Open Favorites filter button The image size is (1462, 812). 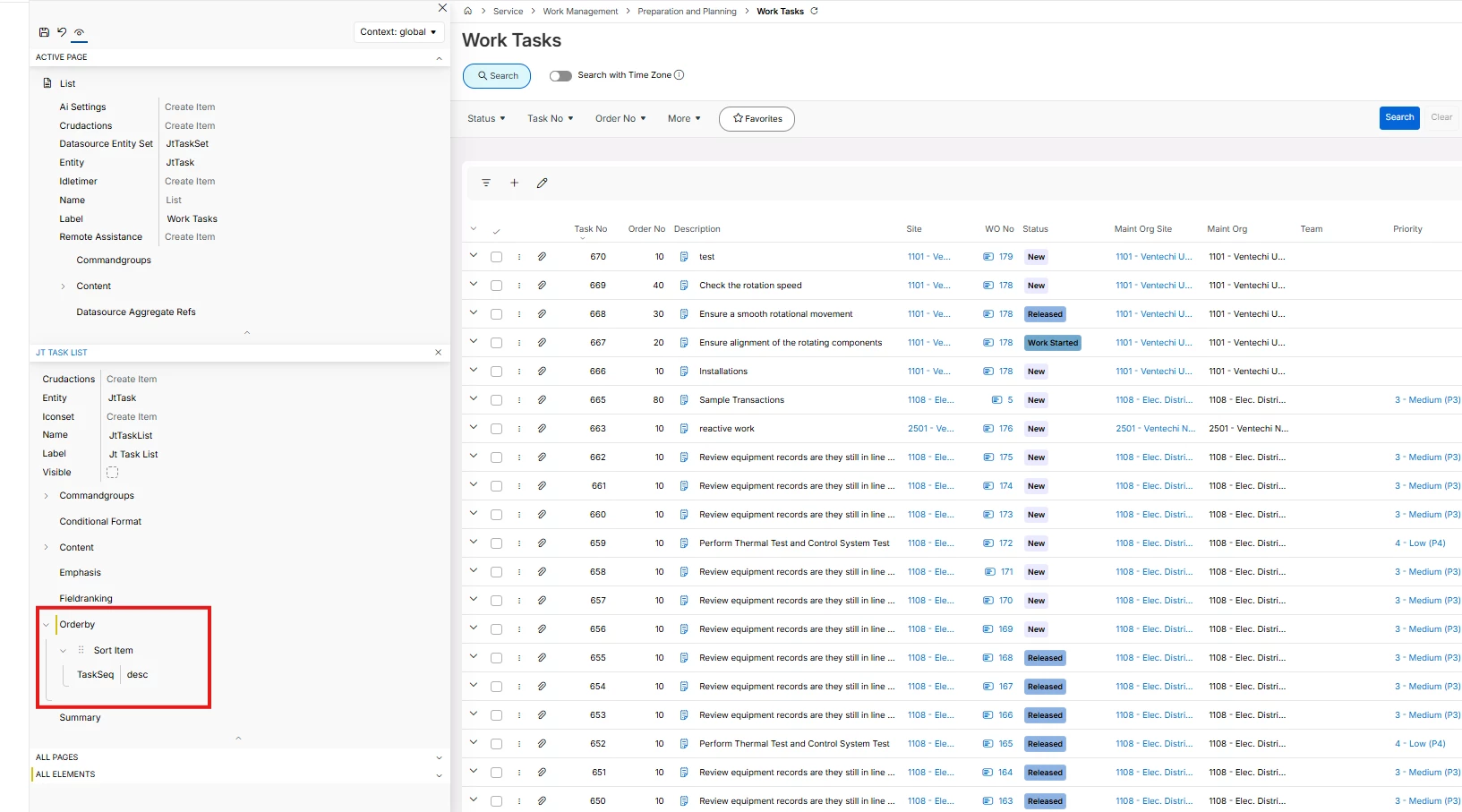(757, 119)
